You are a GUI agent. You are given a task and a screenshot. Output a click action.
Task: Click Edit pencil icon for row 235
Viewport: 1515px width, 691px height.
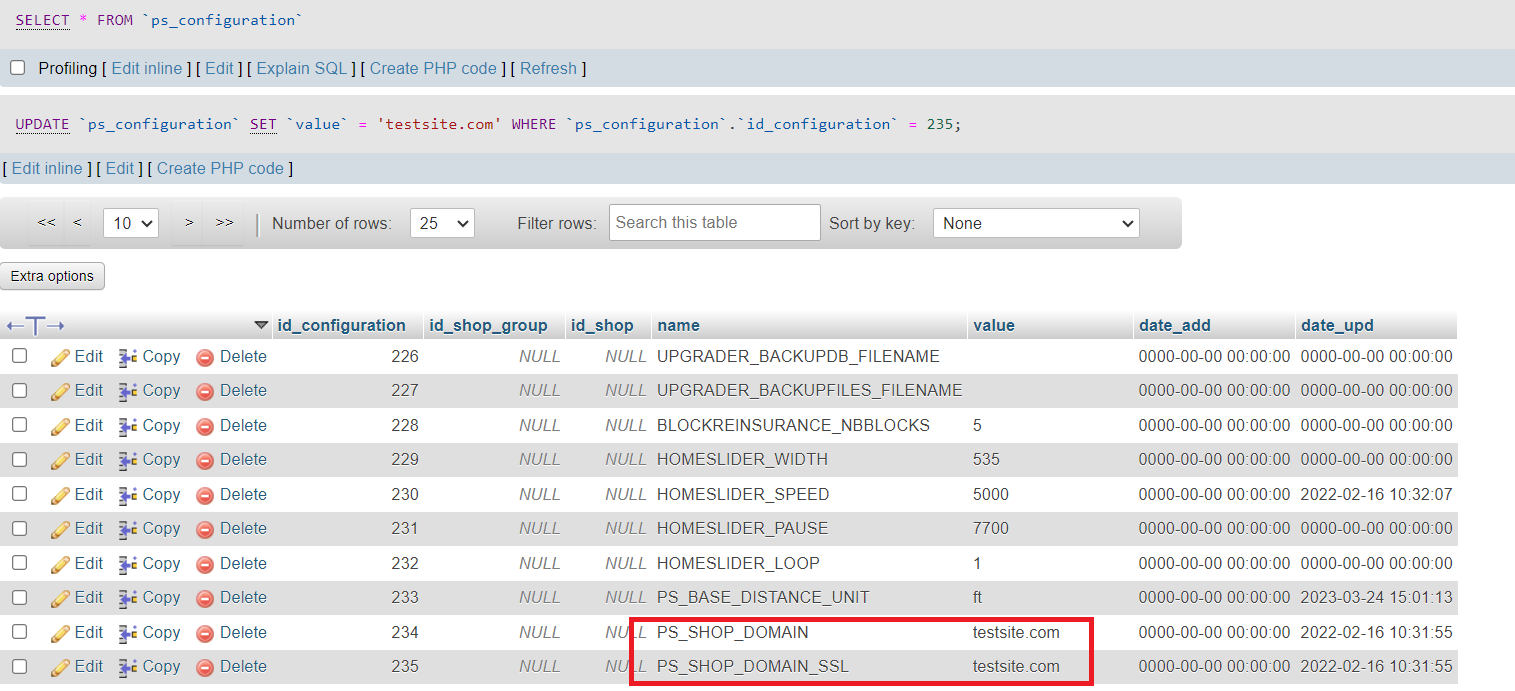(x=60, y=667)
